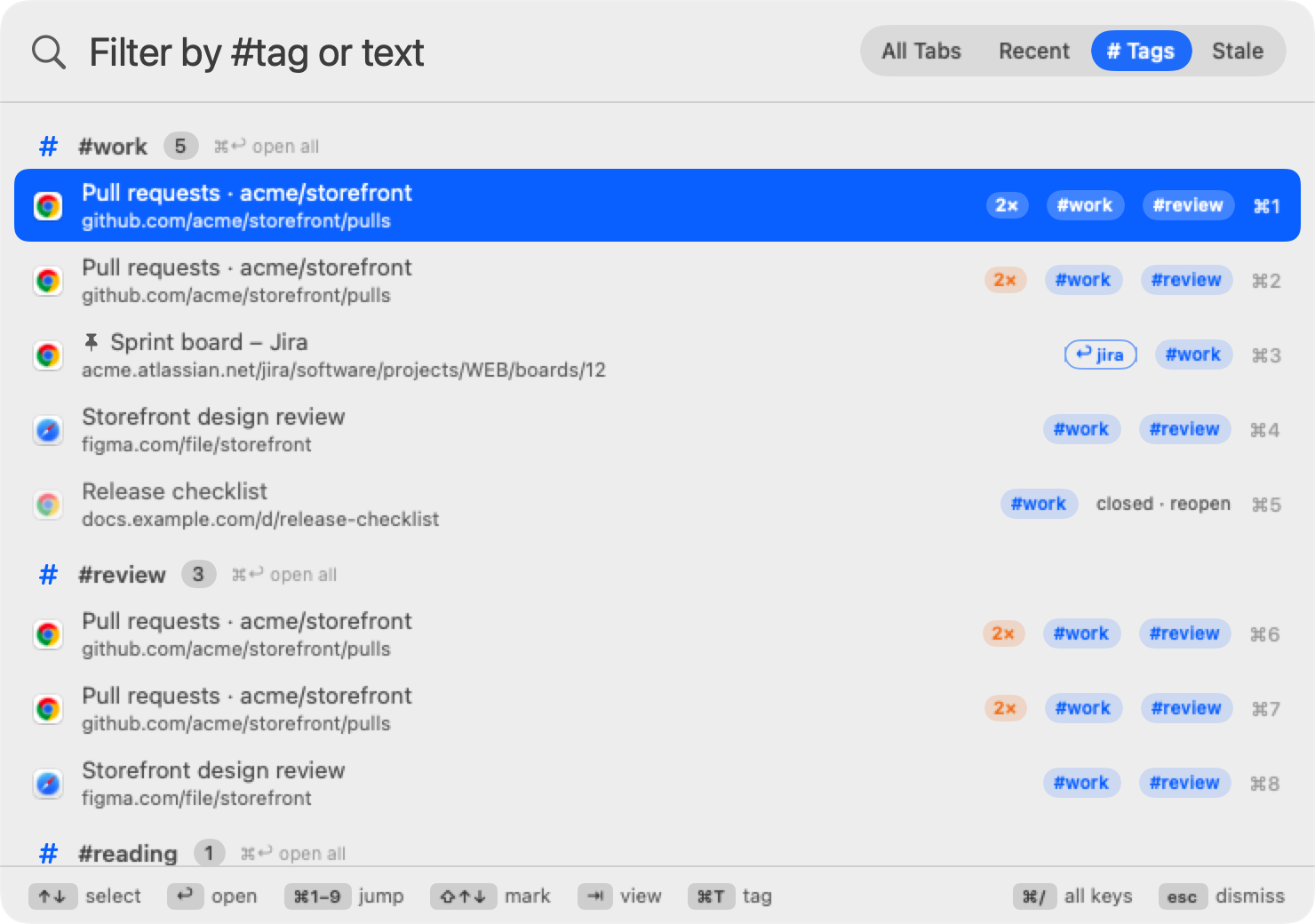This screenshot has width=1315, height=924.
Task: Click the ⌘T tag key hint
Action: (729, 896)
